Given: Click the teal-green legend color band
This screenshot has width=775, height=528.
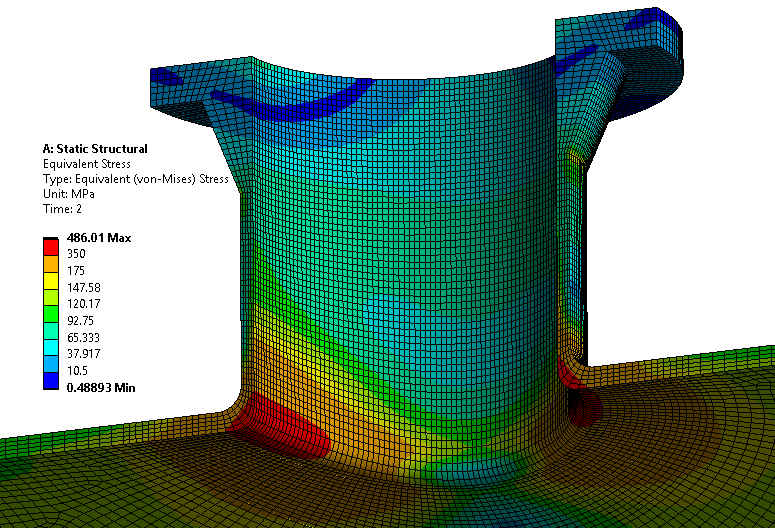Looking at the screenshot, I should (51, 331).
